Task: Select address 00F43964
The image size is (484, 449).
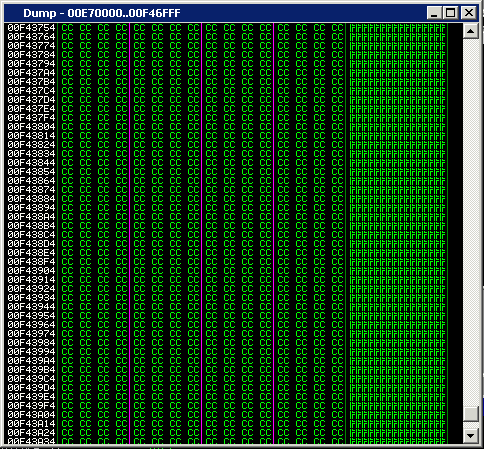Action: [x=31, y=325]
